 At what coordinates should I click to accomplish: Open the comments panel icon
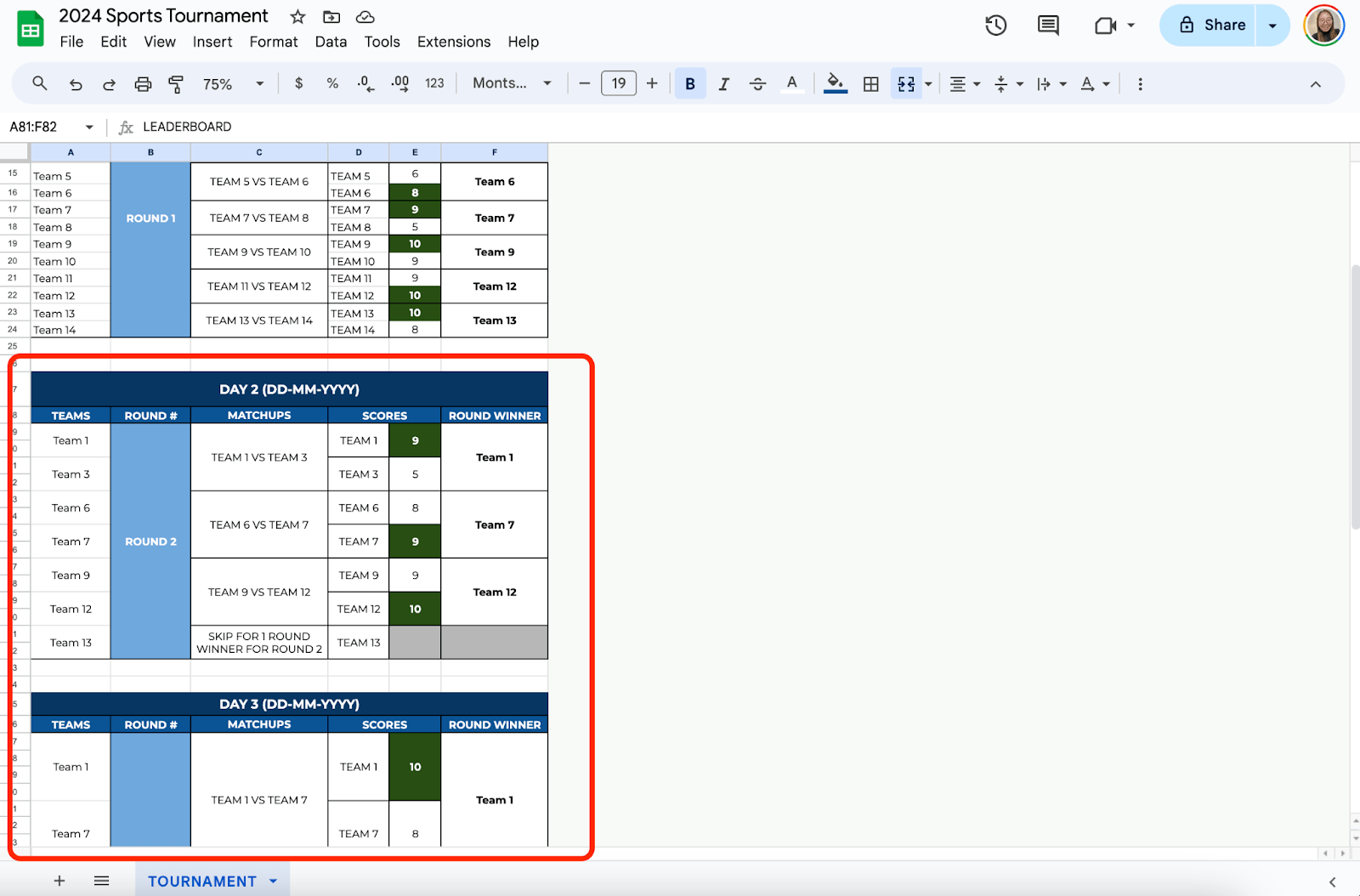click(1048, 26)
